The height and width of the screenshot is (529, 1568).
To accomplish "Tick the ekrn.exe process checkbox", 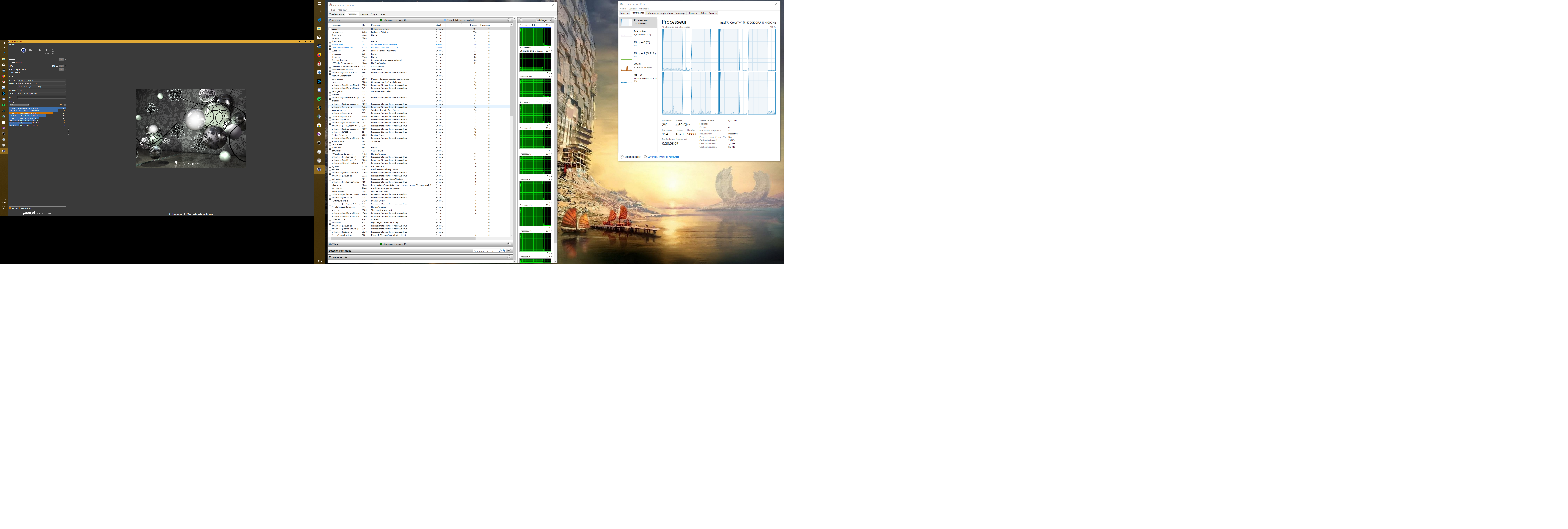I will pyautogui.click(x=330, y=38).
